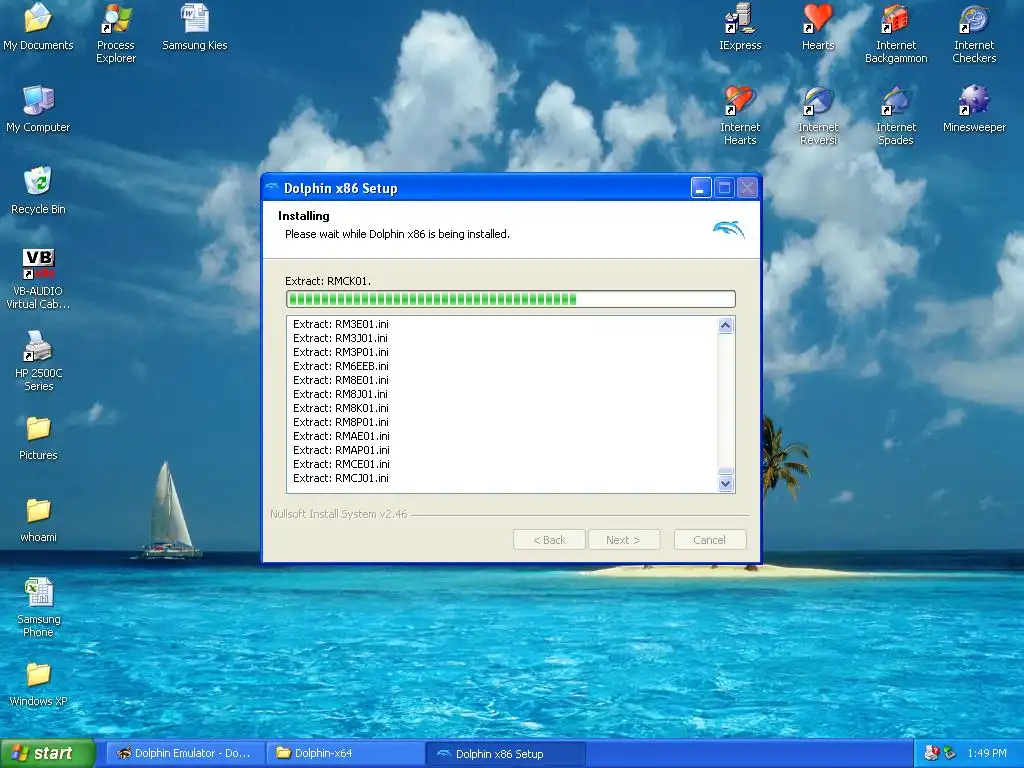Select log line Extract: RM6EEB.ini

click(x=341, y=366)
